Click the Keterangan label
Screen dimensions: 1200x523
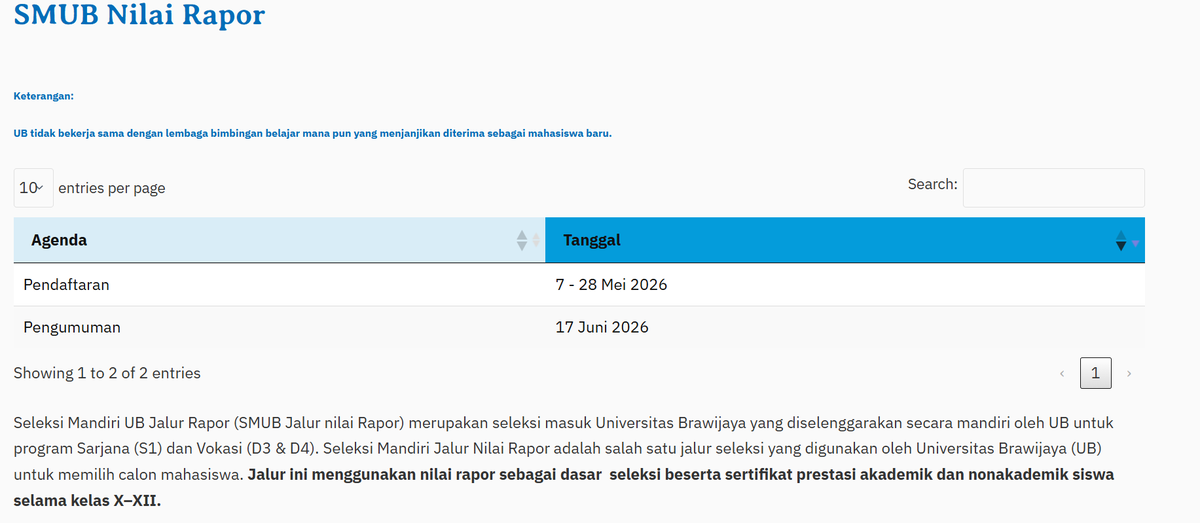pyautogui.click(x=44, y=97)
